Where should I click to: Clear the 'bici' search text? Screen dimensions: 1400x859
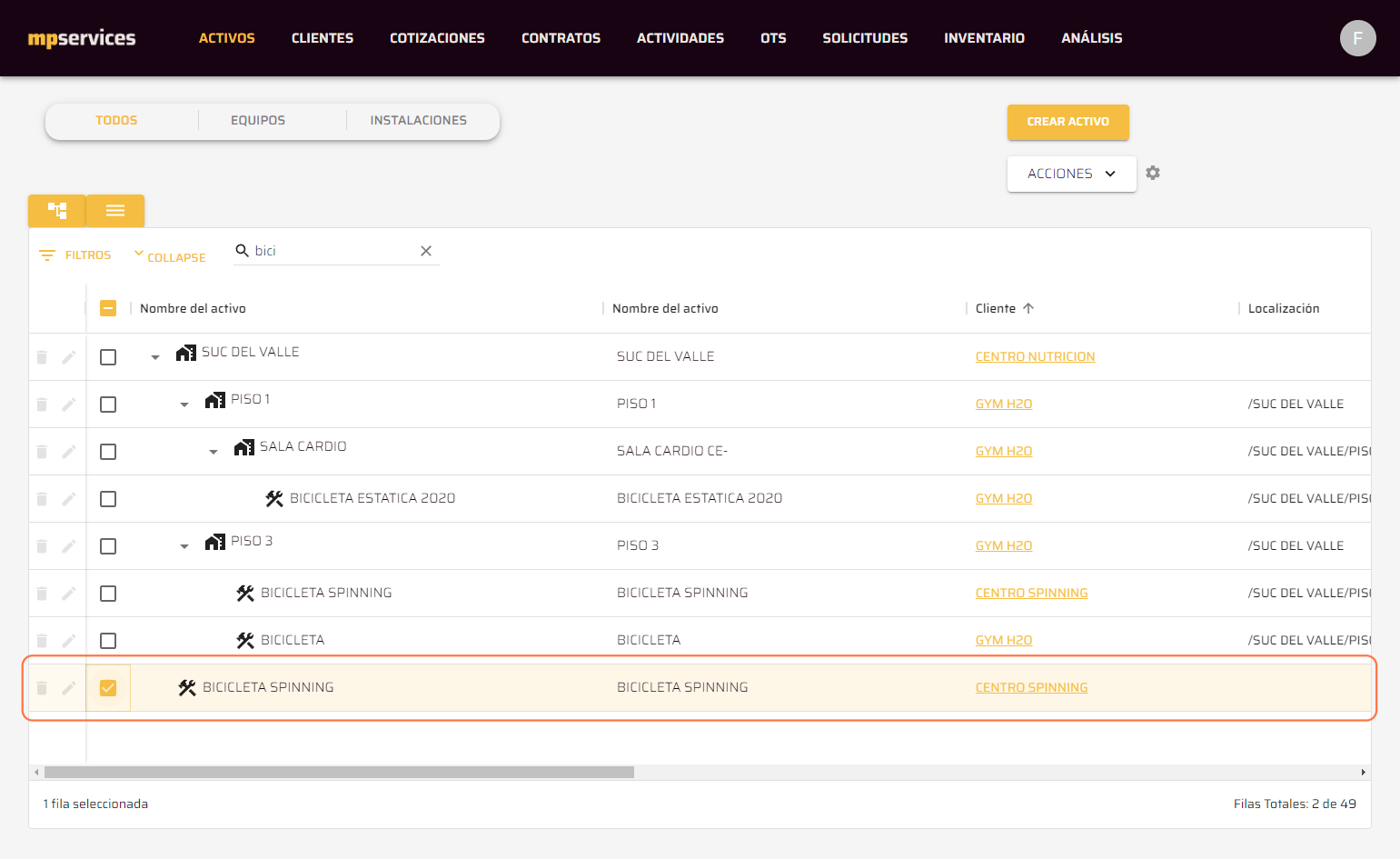[426, 251]
